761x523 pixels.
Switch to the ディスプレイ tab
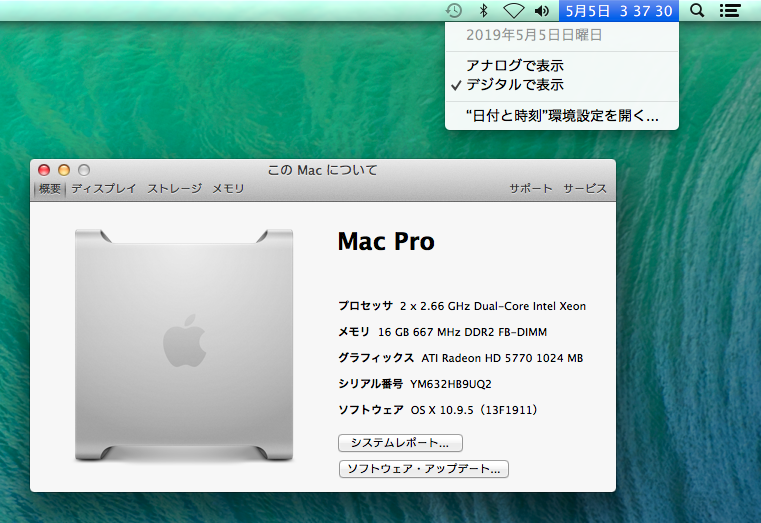pyautogui.click(x=104, y=188)
